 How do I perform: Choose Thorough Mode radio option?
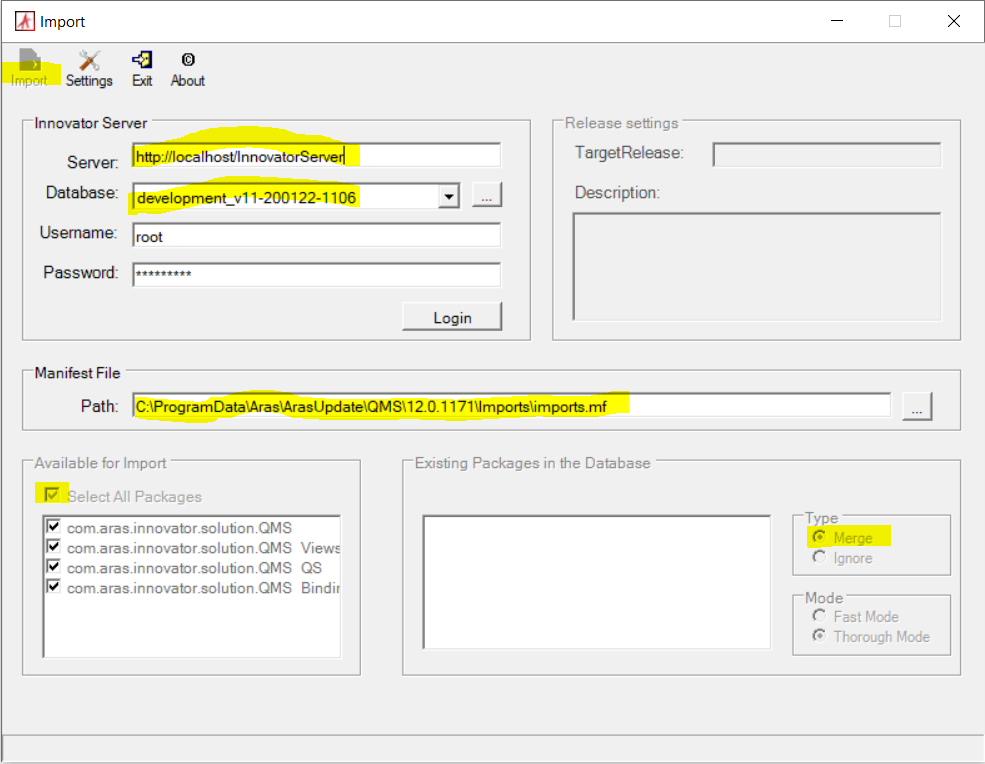tap(820, 637)
